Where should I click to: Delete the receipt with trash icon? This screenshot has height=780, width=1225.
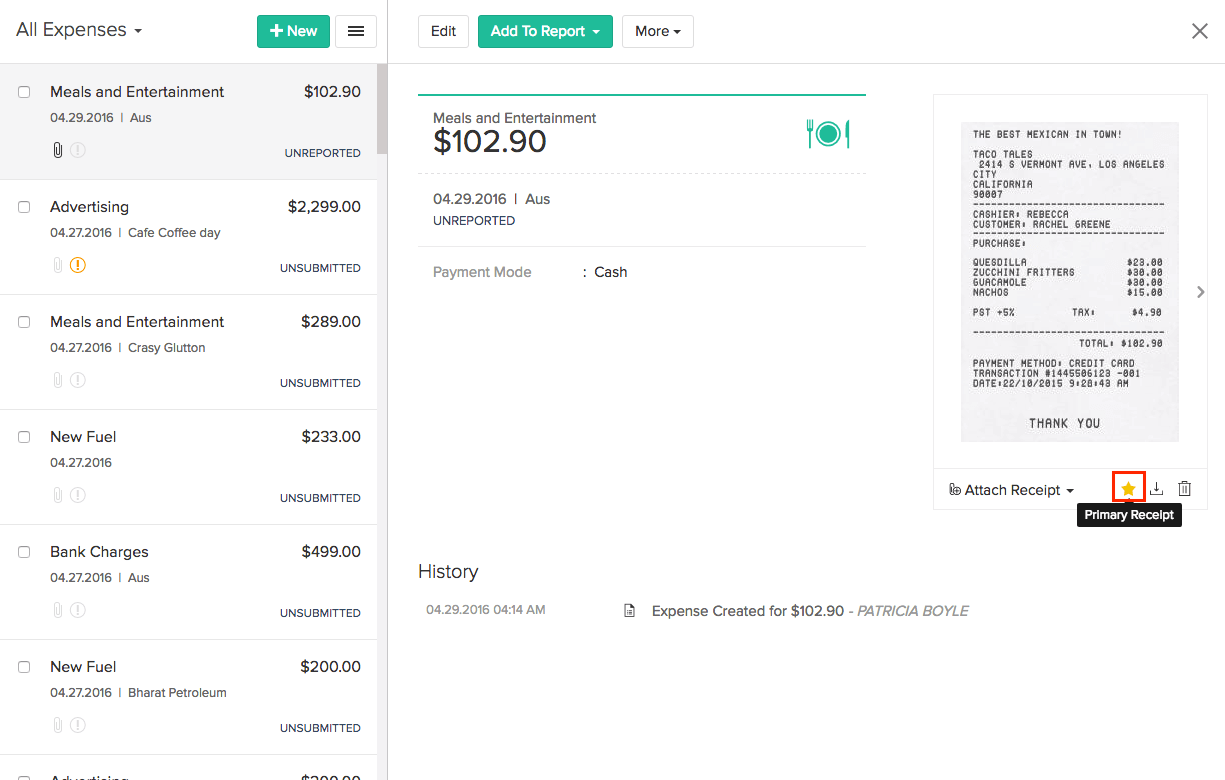pyautogui.click(x=1185, y=489)
